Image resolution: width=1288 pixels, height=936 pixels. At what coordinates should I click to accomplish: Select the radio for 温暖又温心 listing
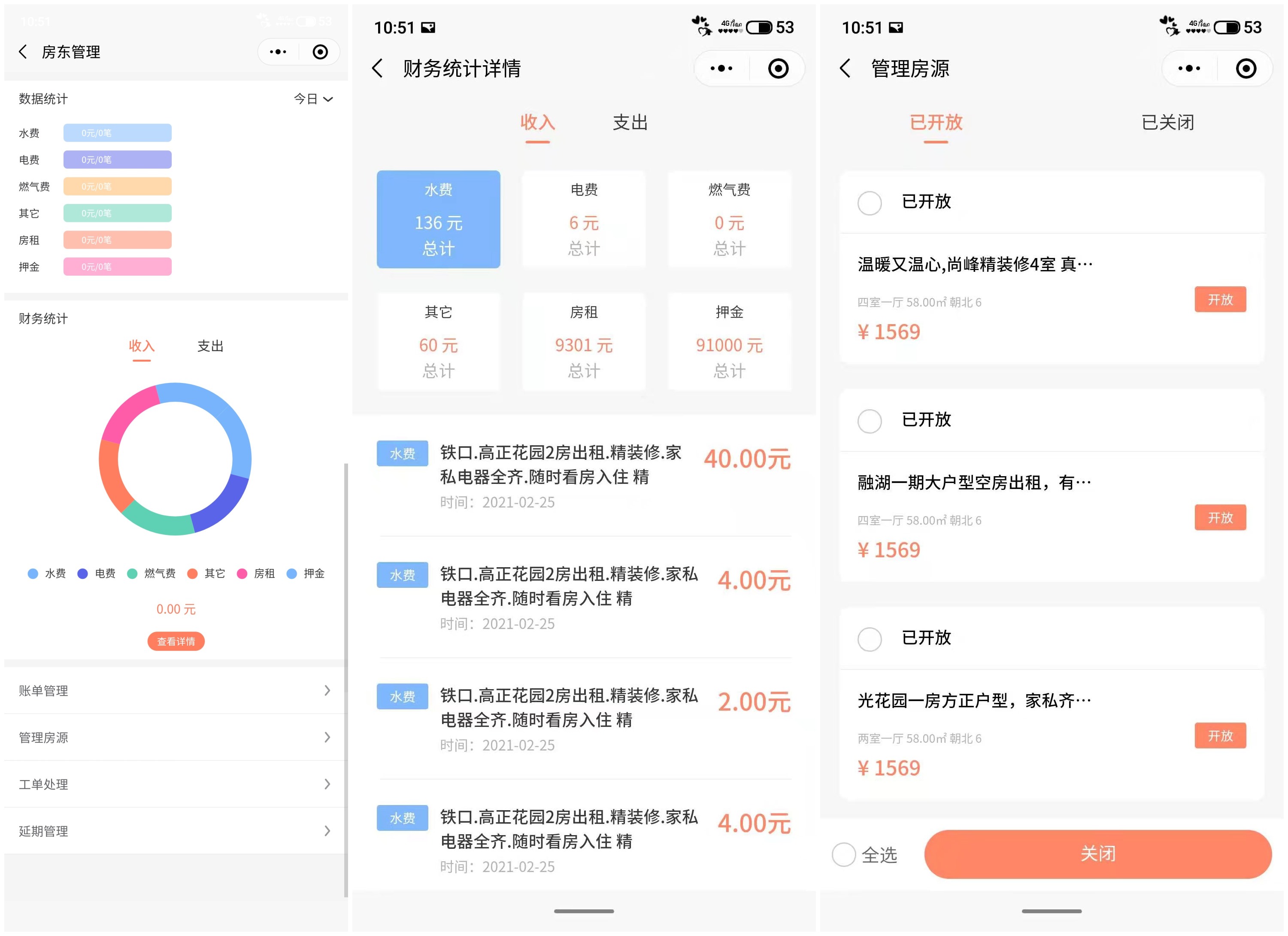click(870, 203)
